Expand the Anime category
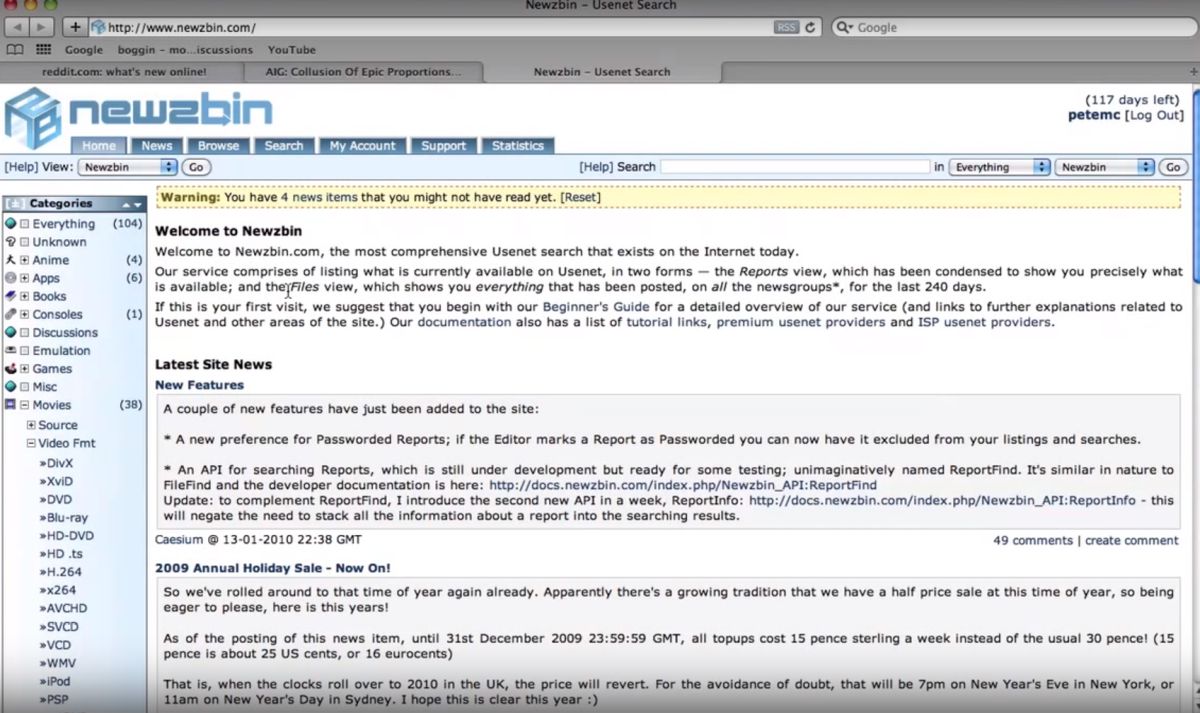This screenshot has height=713, width=1200. click(x=25, y=260)
